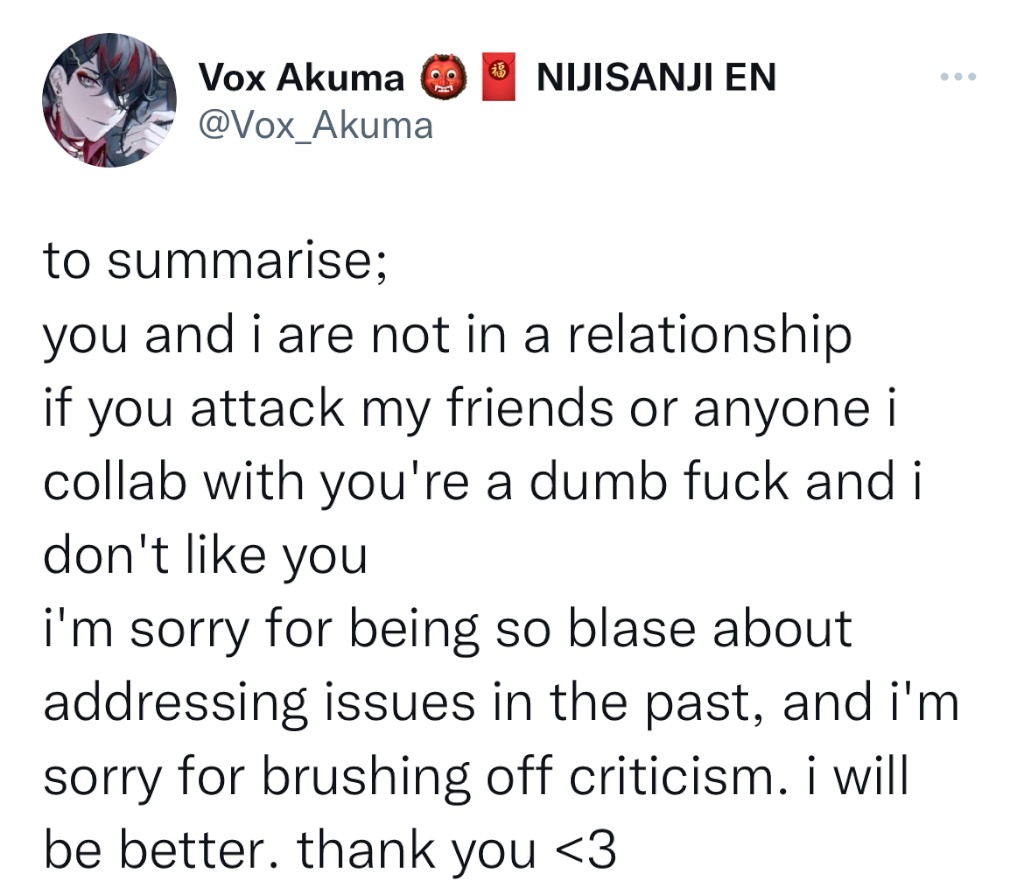
Task: Open the three-dot more options menu
Action: (958, 77)
